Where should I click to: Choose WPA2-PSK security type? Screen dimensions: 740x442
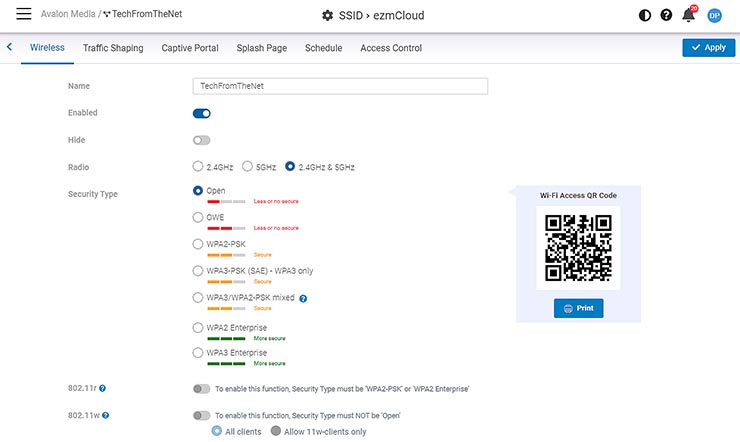198,244
